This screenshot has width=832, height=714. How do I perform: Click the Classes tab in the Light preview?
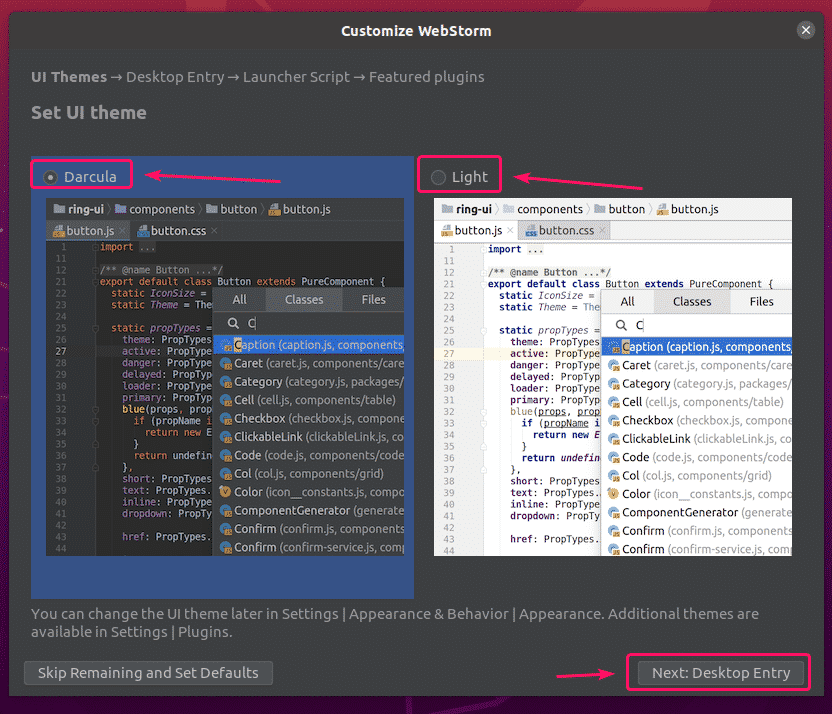(692, 302)
